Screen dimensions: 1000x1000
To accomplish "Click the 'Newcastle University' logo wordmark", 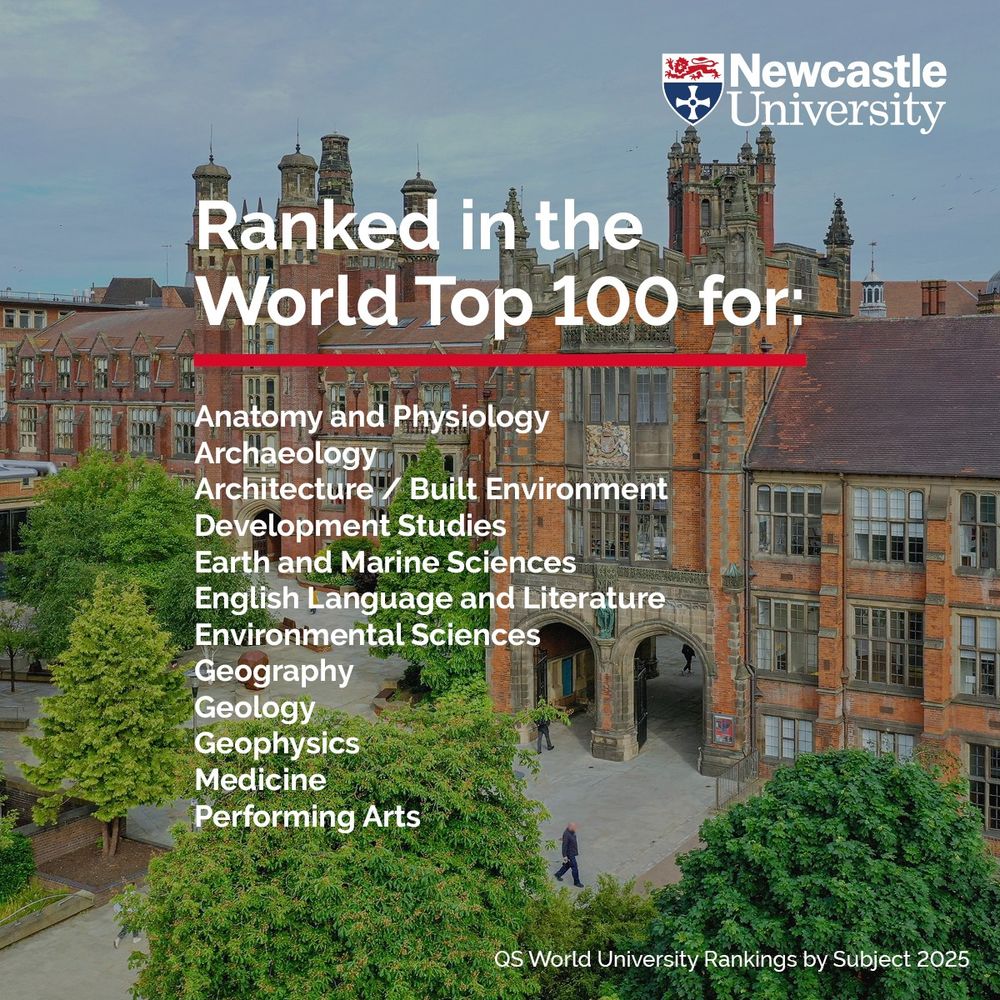I will click(837, 92).
